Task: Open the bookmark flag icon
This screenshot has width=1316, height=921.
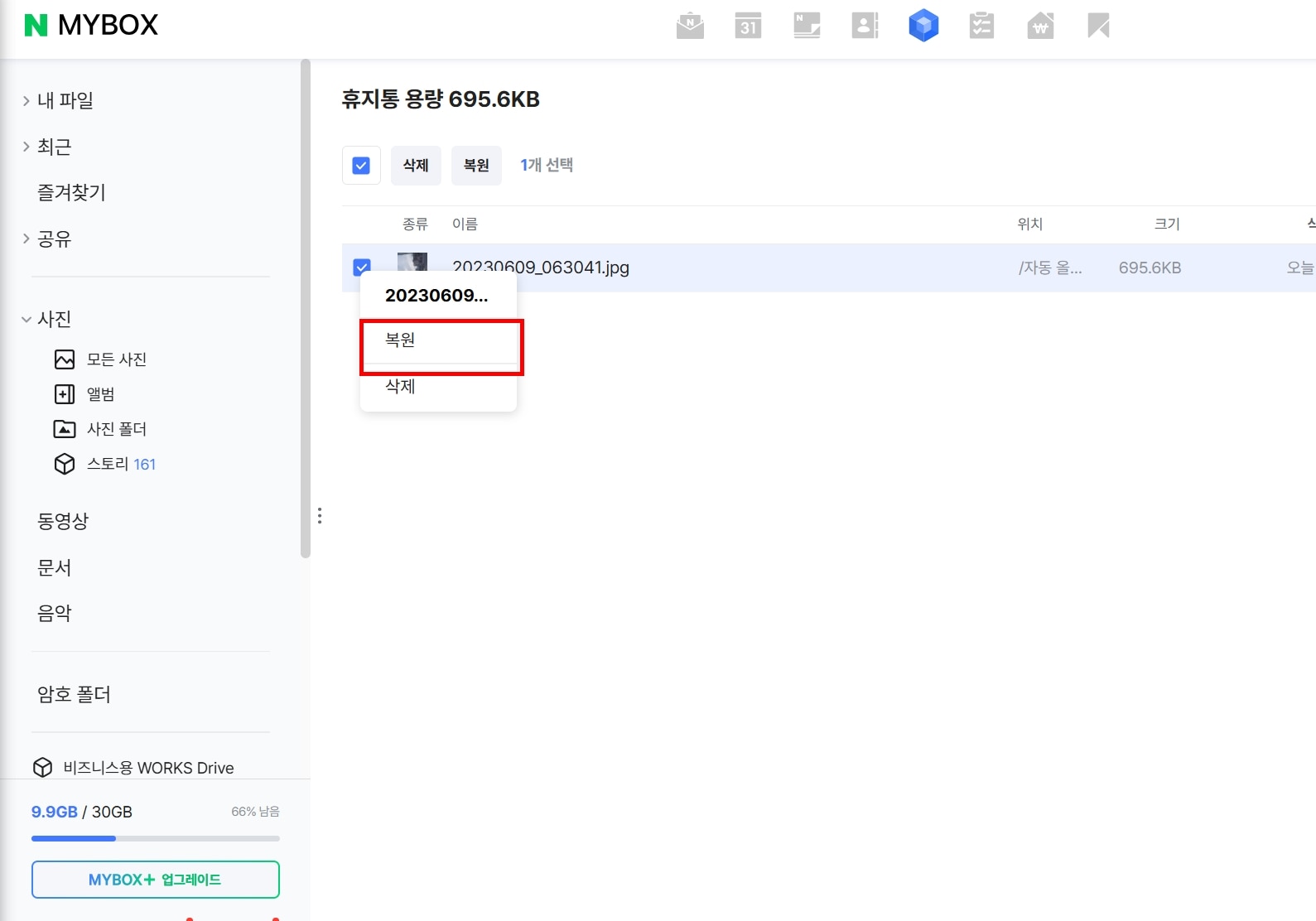Action: click(x=1098, y=26)
